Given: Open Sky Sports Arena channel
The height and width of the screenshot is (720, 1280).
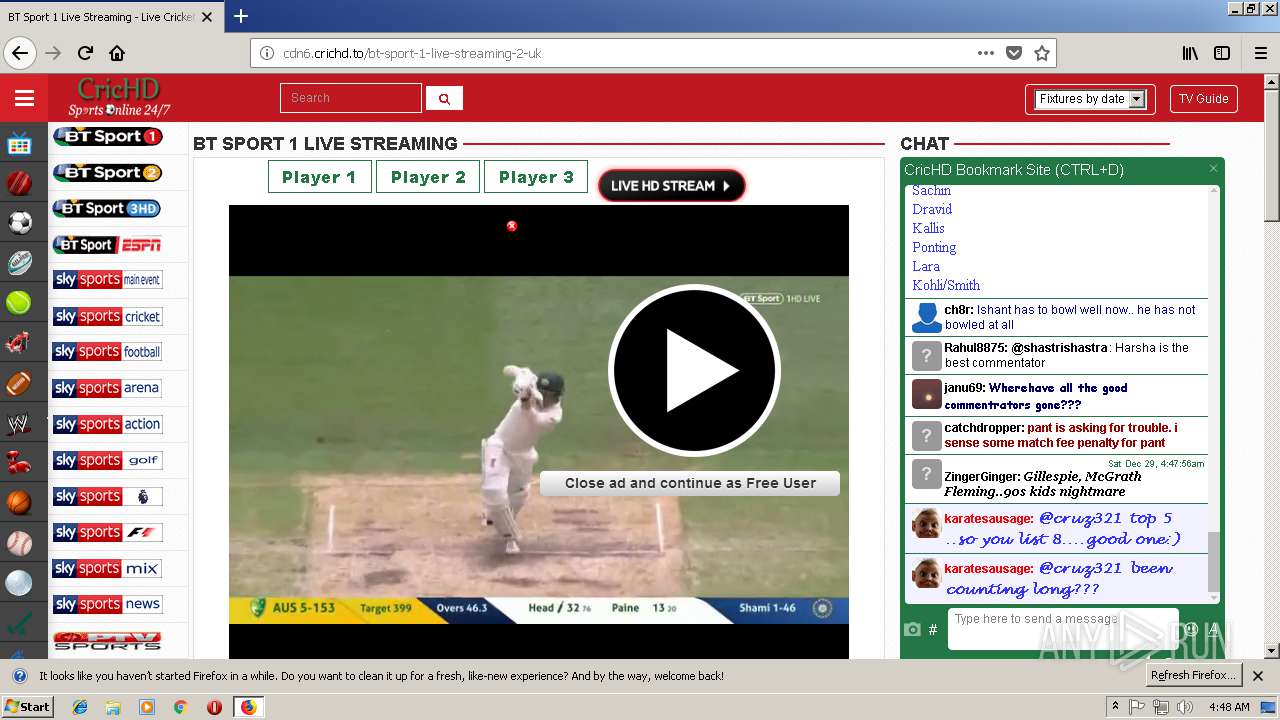Looking at the screenshot, I should (107, 388).
